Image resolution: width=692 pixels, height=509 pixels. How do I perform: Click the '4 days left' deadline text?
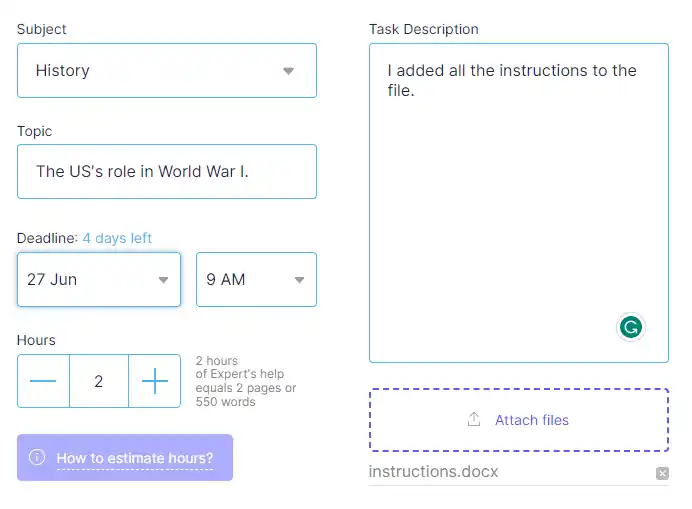point(117,238)
